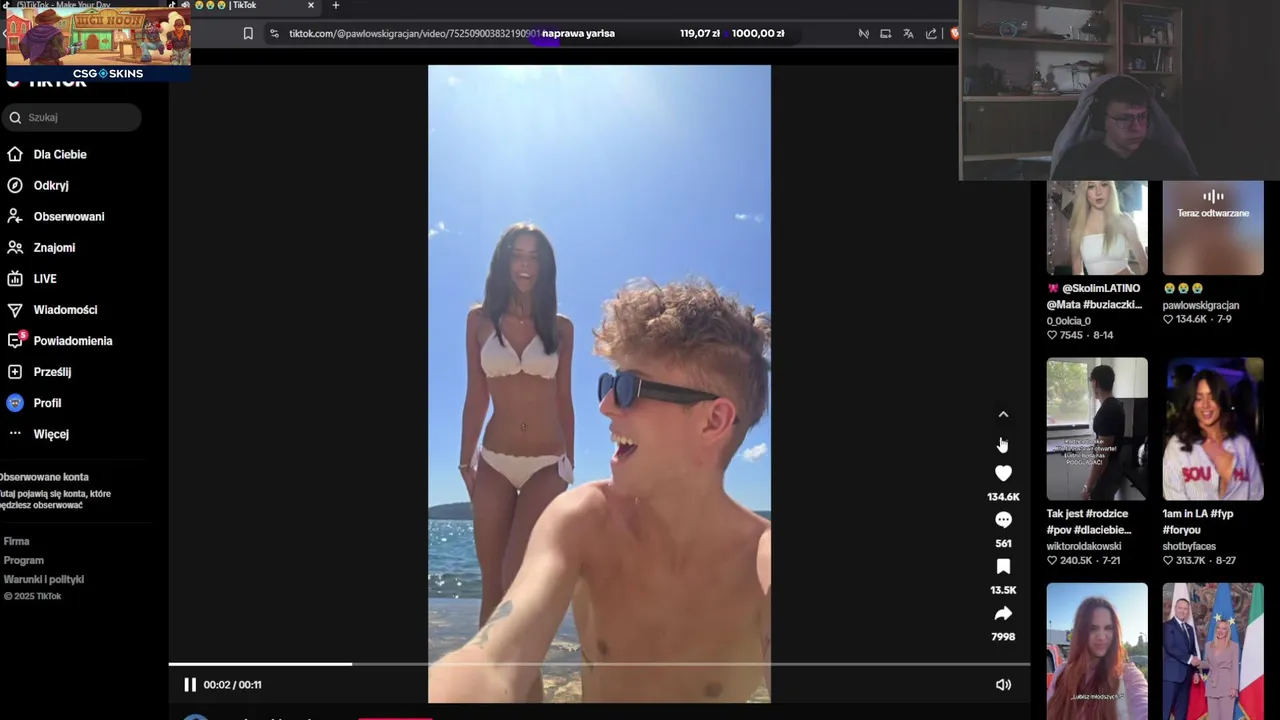The height and width of the screenshot is (720, 1280).
Task: Close the TikTok browser tab
Action: coord(311,5)
